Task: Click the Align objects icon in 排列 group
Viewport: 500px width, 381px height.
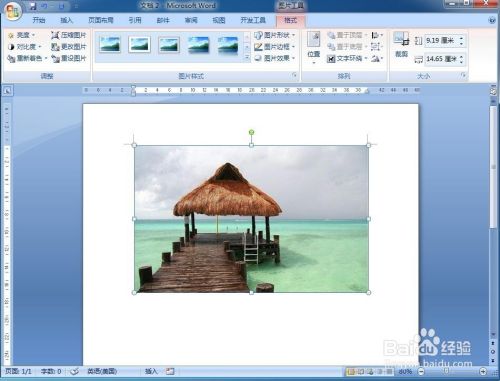Action: [x=377, y=35]
